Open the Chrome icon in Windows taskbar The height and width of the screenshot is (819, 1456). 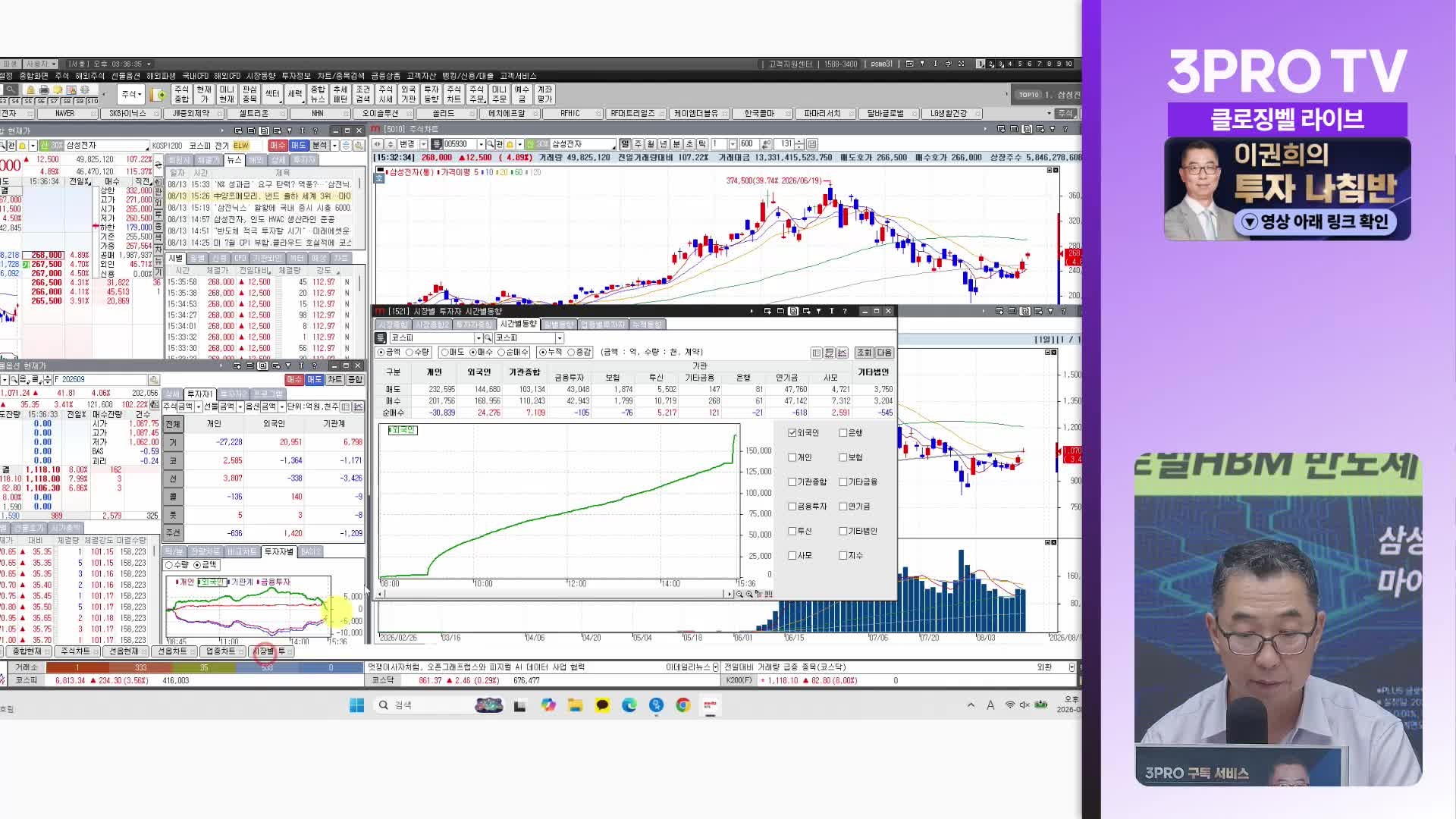coord(683,705)
